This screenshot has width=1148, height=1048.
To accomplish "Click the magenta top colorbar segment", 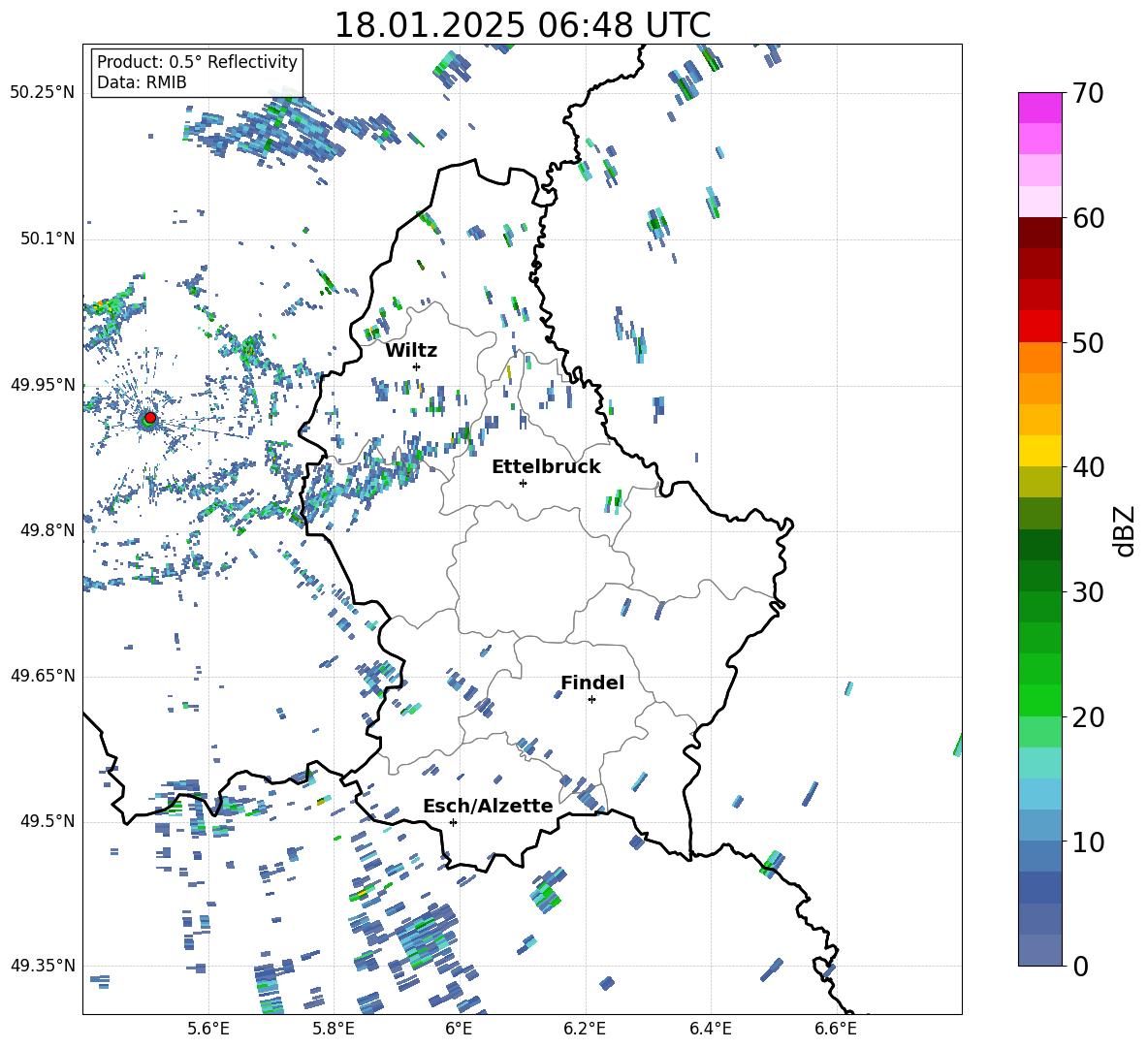I will (1040, 109).
